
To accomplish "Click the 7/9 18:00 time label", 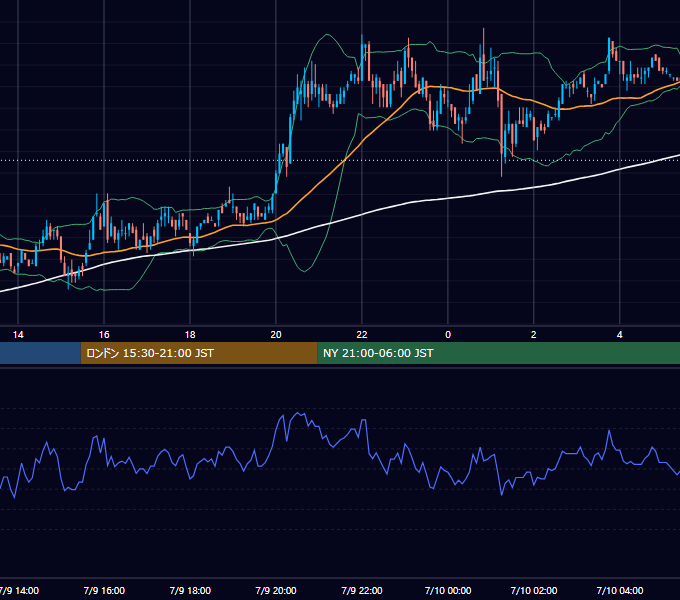I will 190,590.
